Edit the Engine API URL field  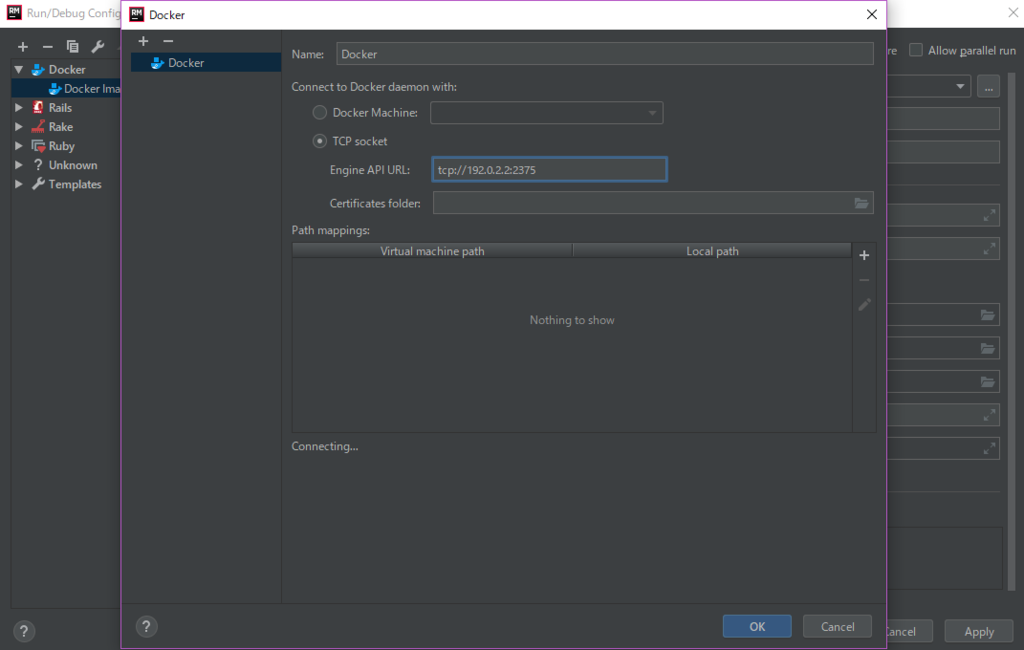pyautogui.click(x=549, y=170)
